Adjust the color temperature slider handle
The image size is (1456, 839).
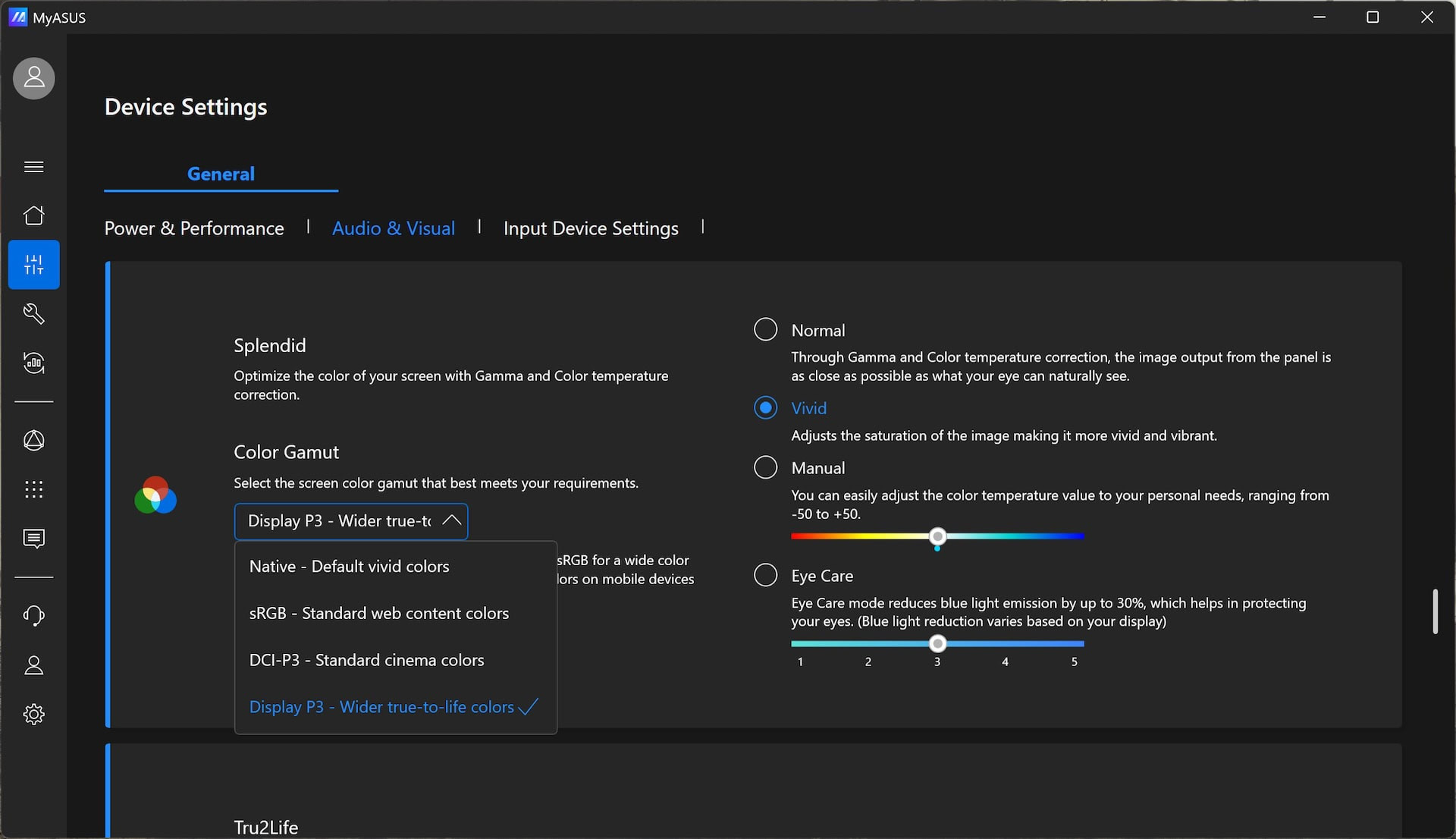(x=938, y=536)
